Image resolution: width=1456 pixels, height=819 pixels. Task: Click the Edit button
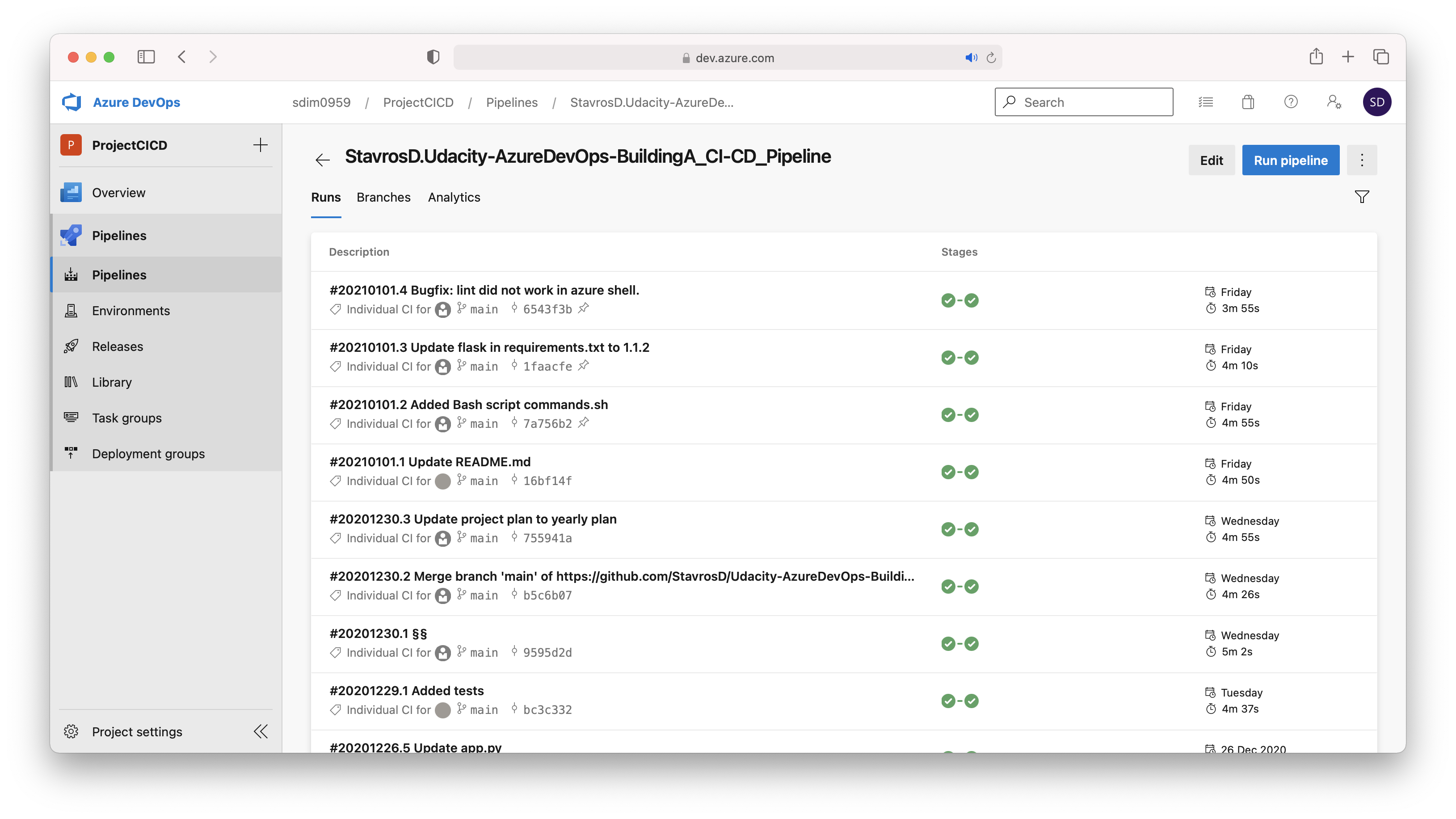coord(1211,160)
